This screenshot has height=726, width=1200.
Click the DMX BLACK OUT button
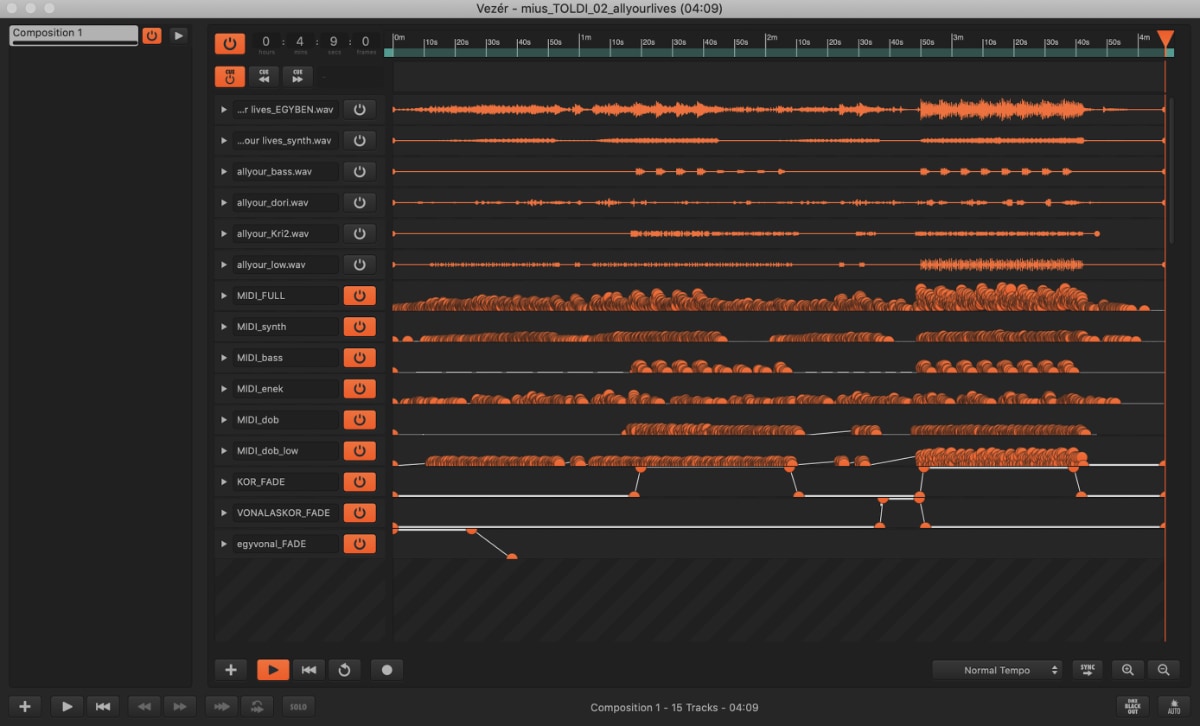coord(1132,706)
